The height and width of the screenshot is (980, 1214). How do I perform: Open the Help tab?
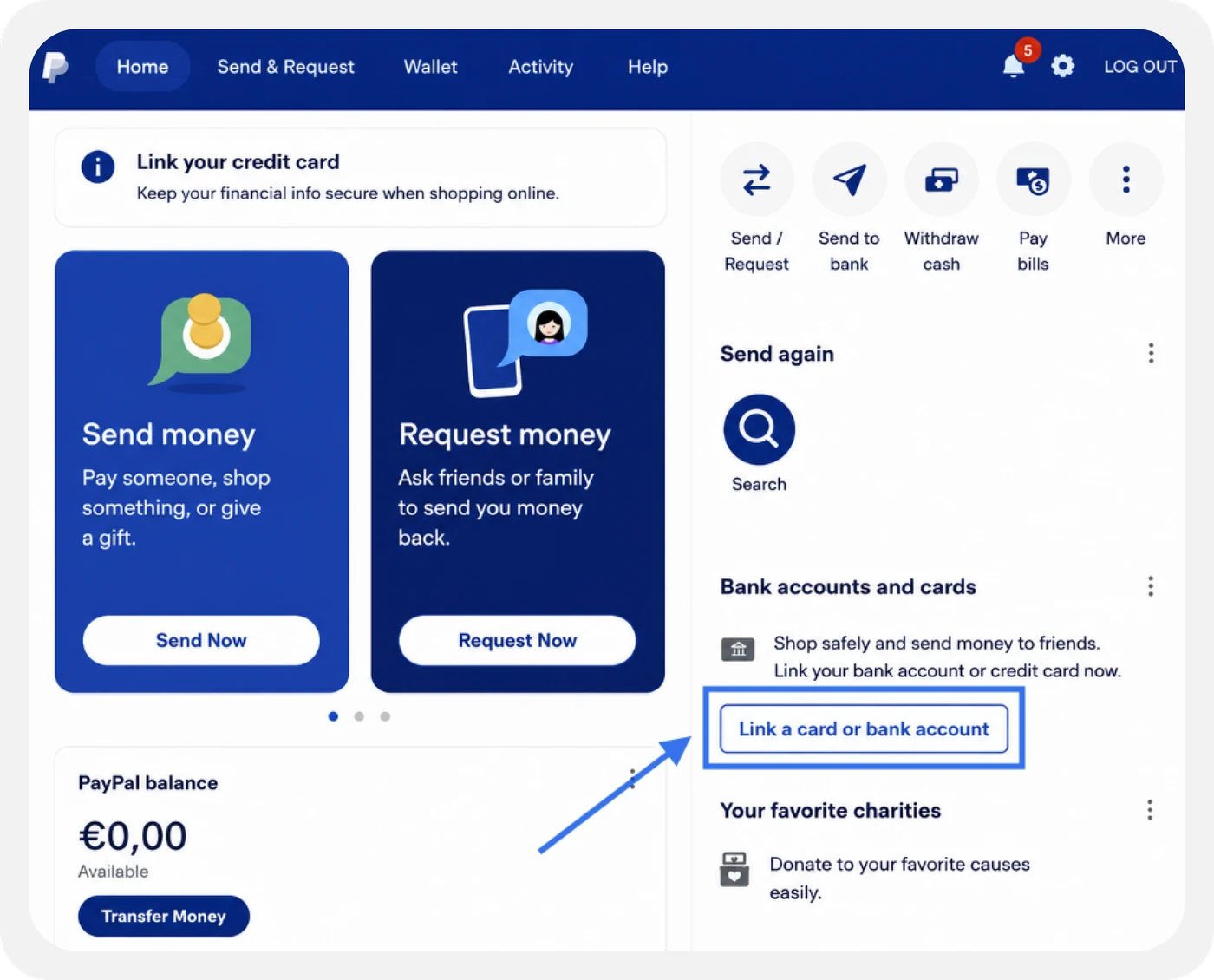(648, 67)
